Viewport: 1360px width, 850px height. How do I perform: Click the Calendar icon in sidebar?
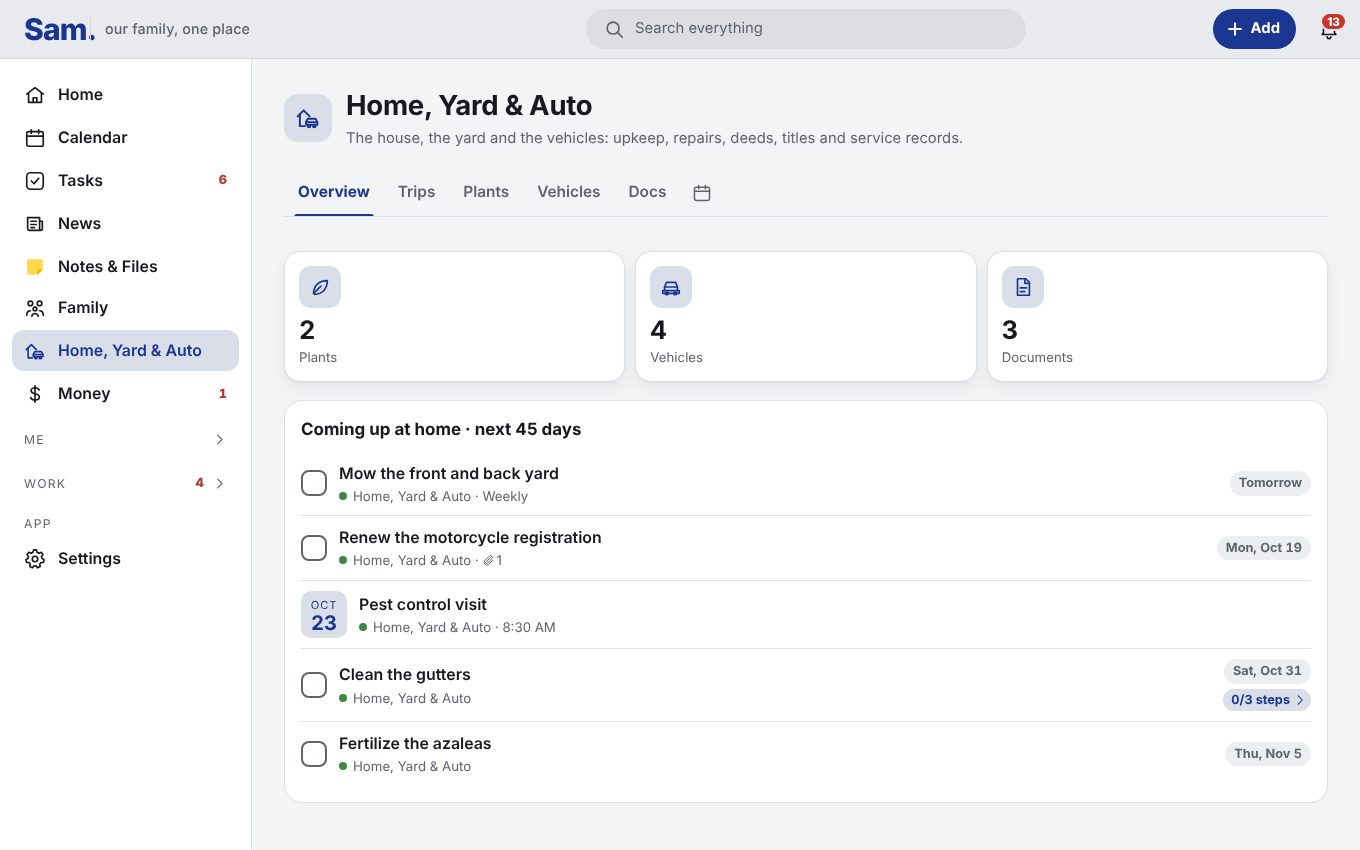pyautogui.click(x=35, y=138)
